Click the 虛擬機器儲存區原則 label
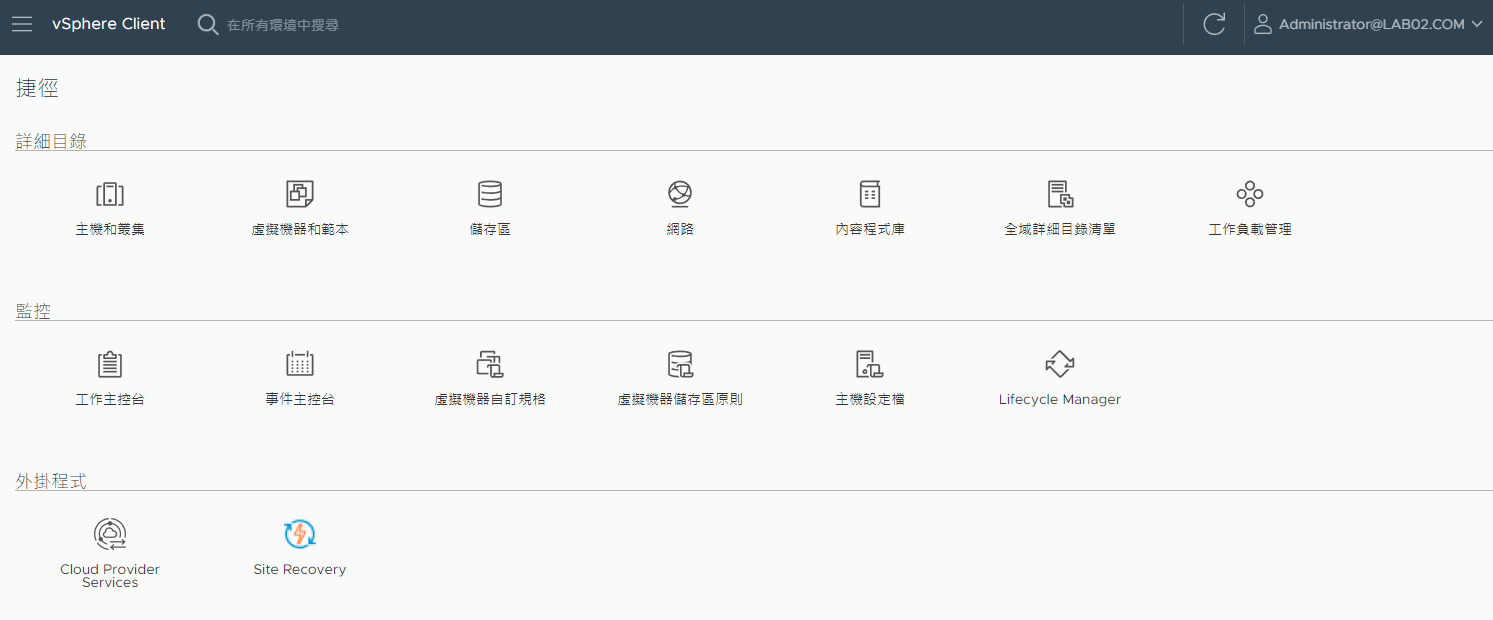Image resolution: width=1493 pixels, height=620 pixels. (680, 399)
